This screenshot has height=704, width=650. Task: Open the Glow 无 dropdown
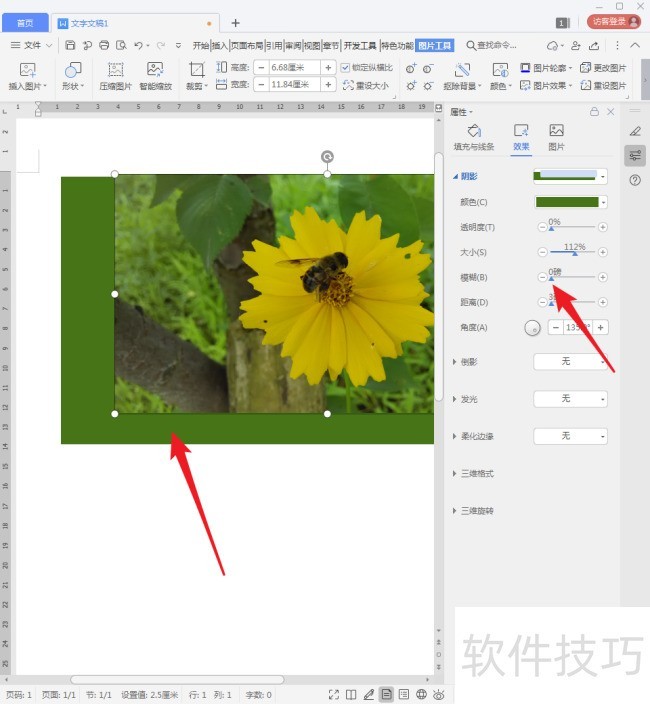[x=571, y=399]
